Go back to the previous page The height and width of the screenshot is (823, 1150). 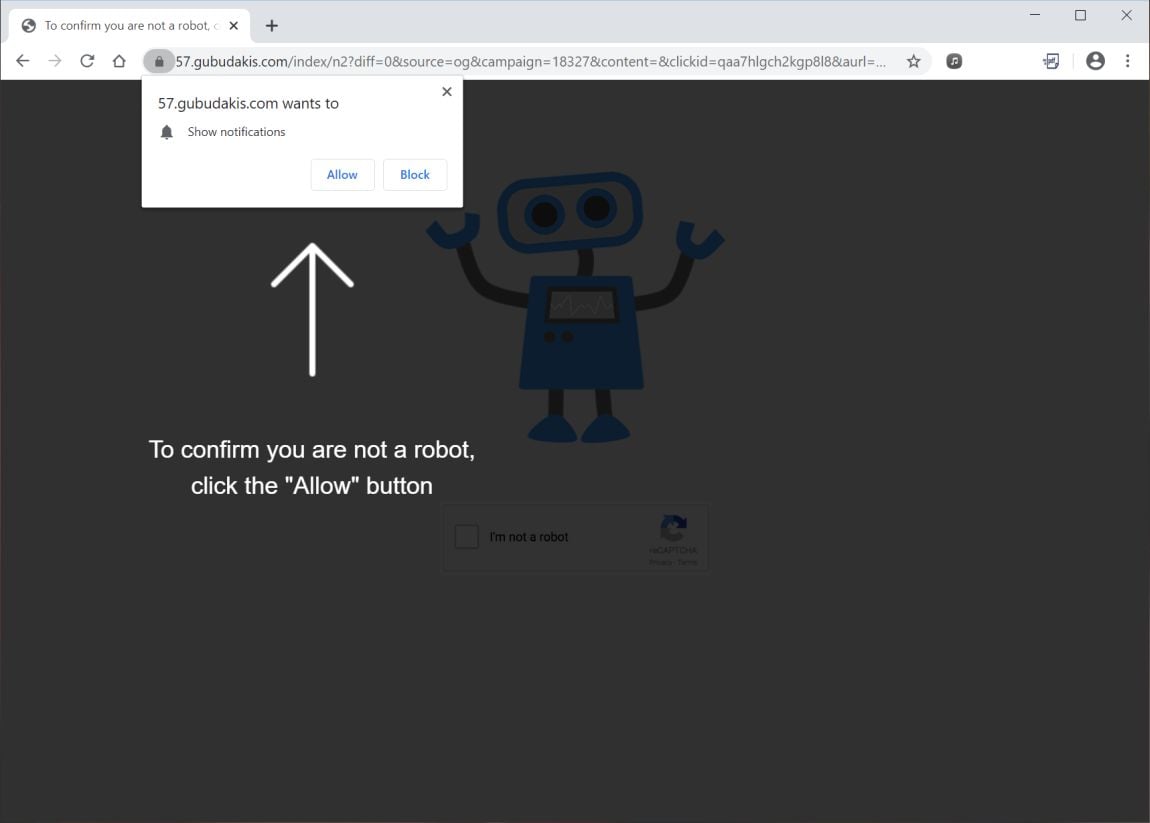23,61
